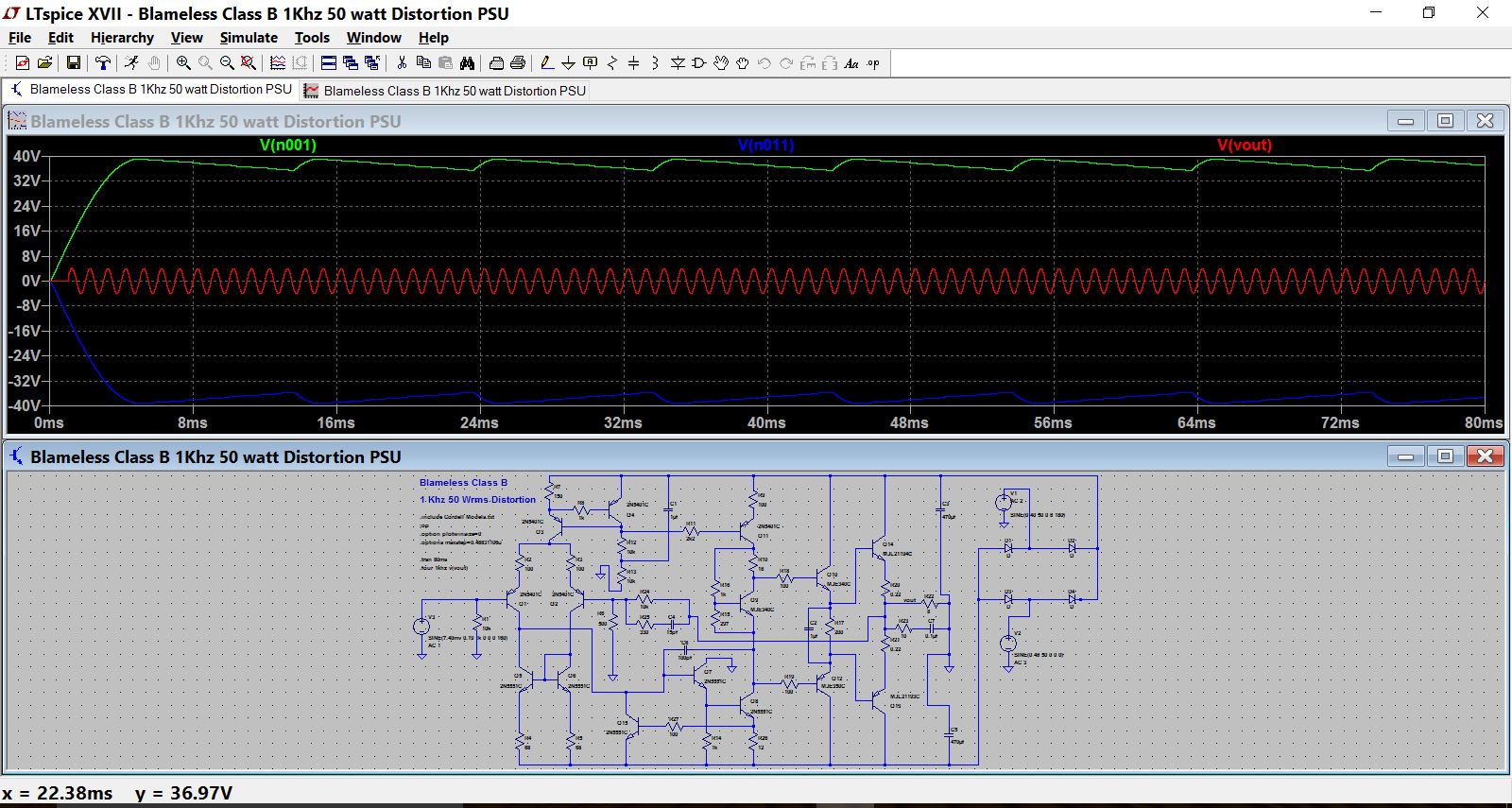Image resolution: width=1512 pixels, height=808 pixels.
Task: Open the Help menu
Action: [x=434, y=38]
